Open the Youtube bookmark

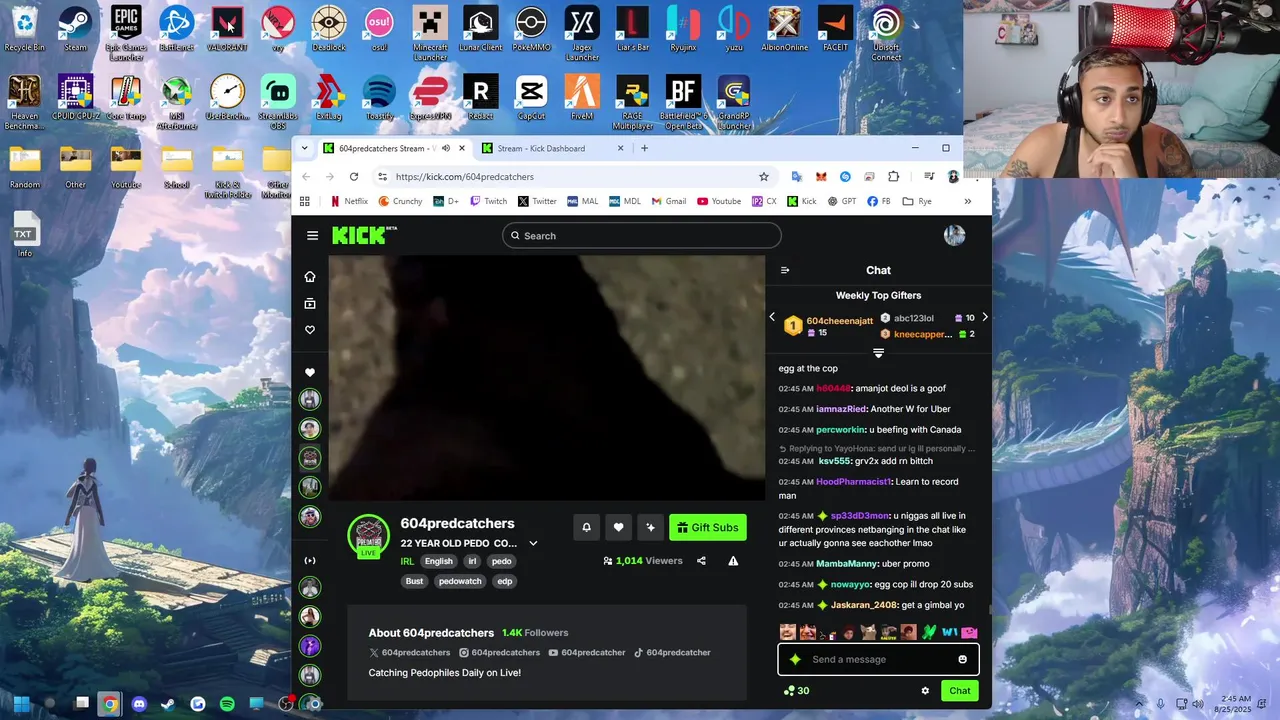point(719,201)
